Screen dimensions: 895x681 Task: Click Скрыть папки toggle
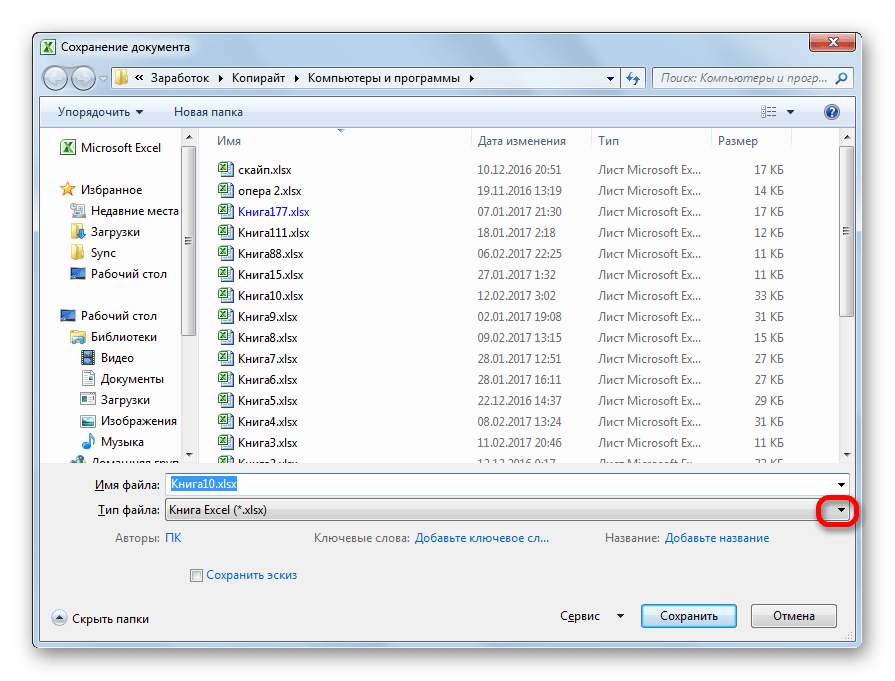coord(100,619)
